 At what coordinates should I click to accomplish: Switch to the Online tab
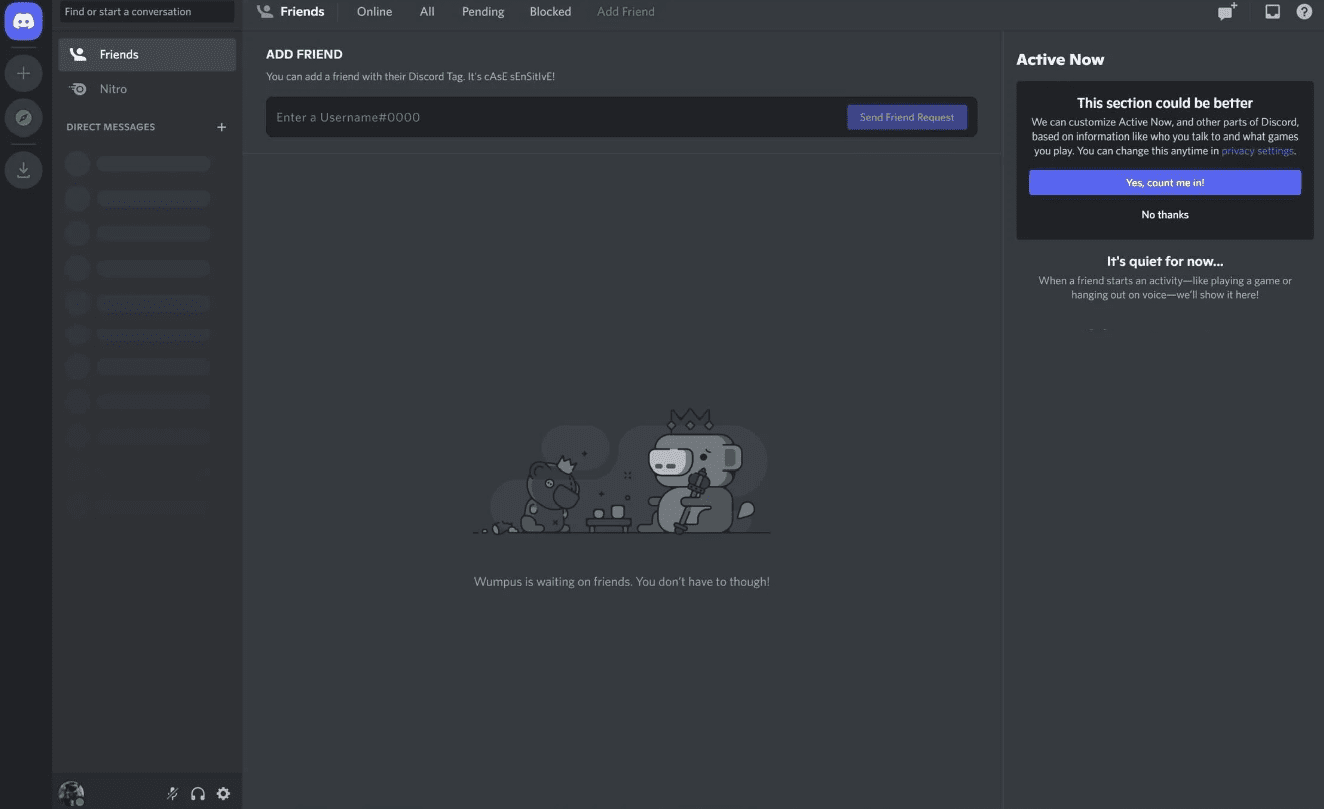tap(375, 12)
